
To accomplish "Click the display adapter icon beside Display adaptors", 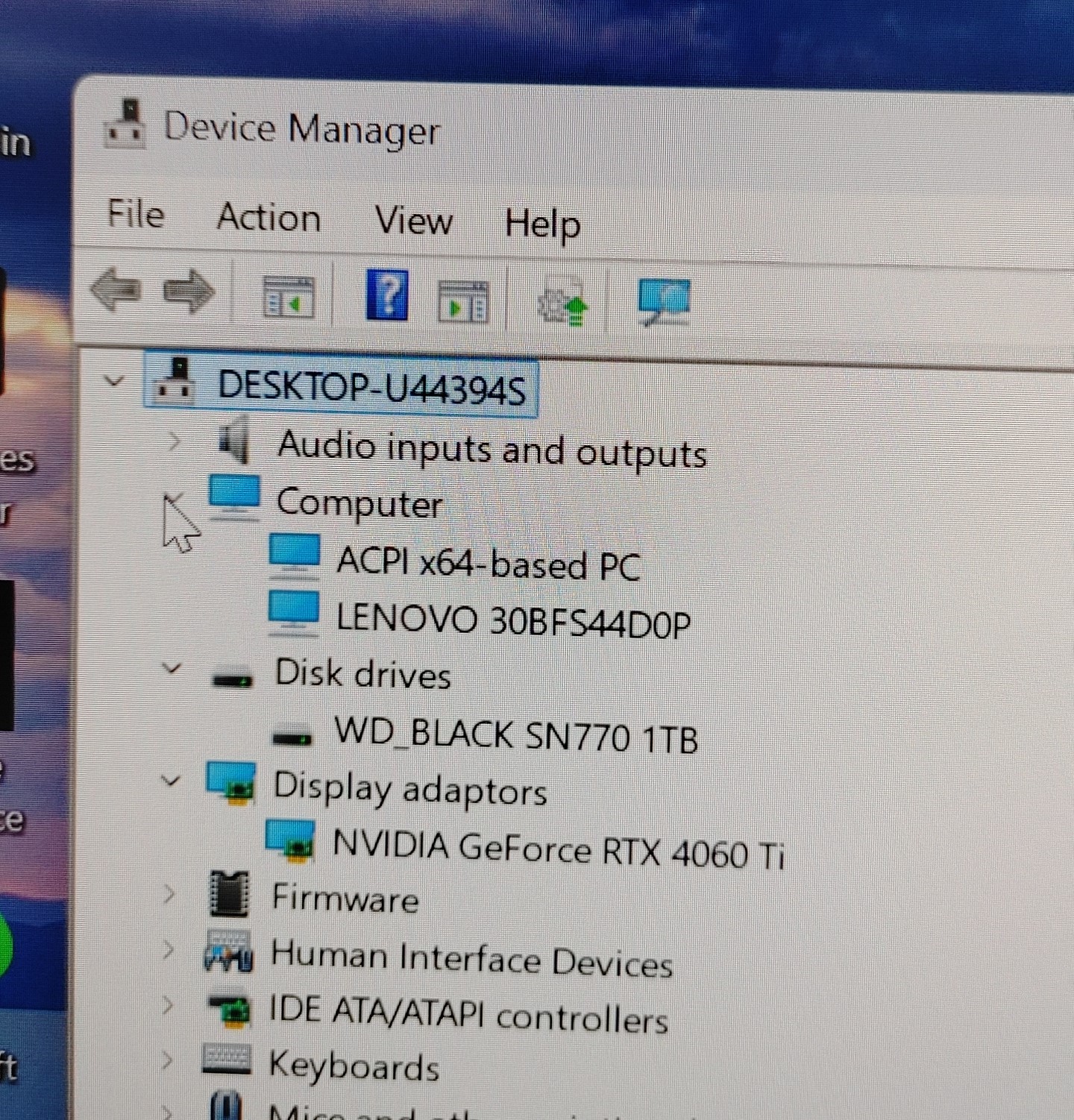I will [231, 784].
